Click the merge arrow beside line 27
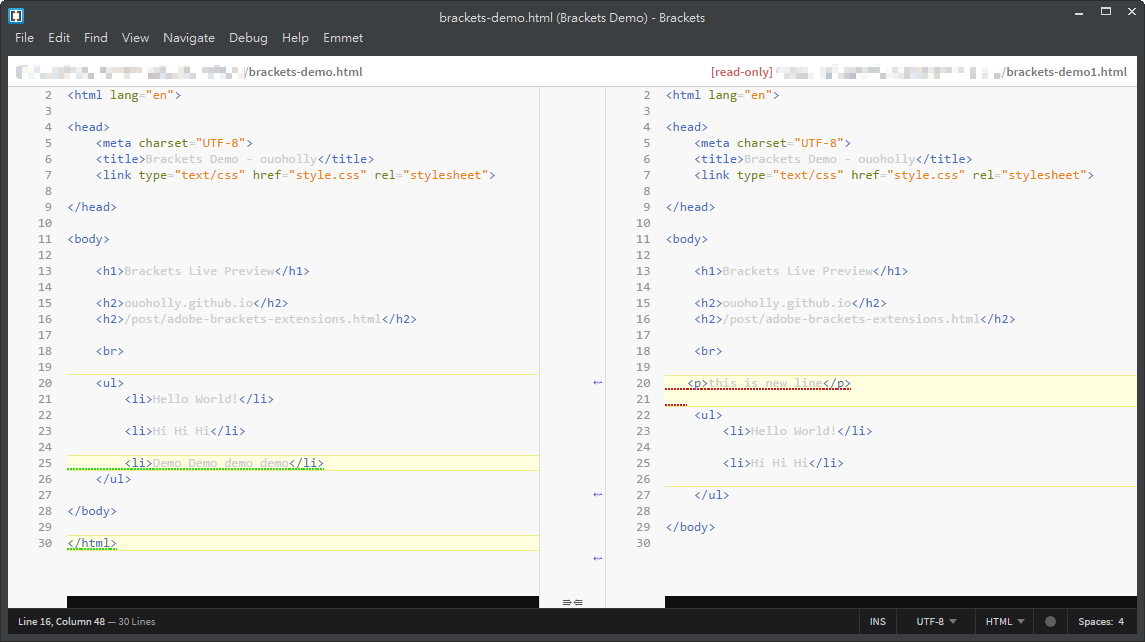The height and width of the screenshot is (642, 1145). tap(598, 495)
